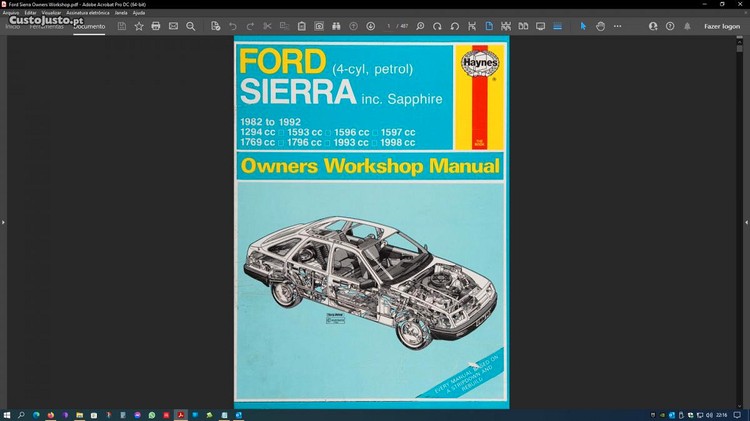The image size is (750, 421).
Task: Expand the right tools pane arrow
Action: pyautogui.click(x=746, y=222)
